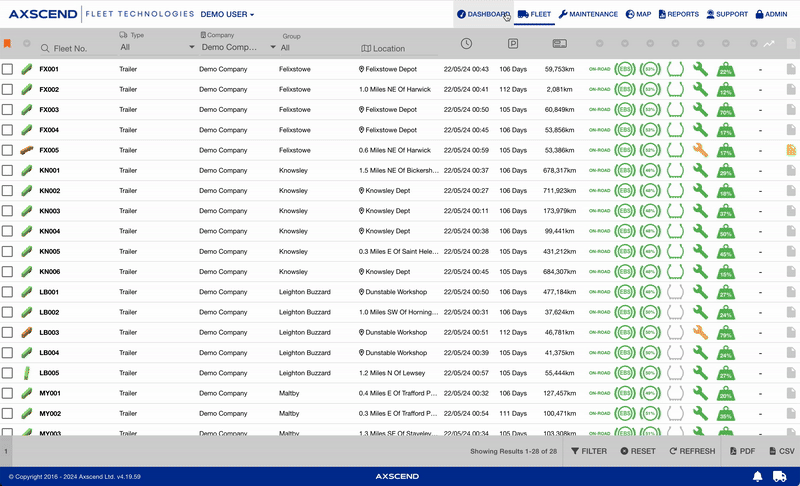Click the tyre pressure icon for FX003

pyautogui.click(x=675, y=110)
